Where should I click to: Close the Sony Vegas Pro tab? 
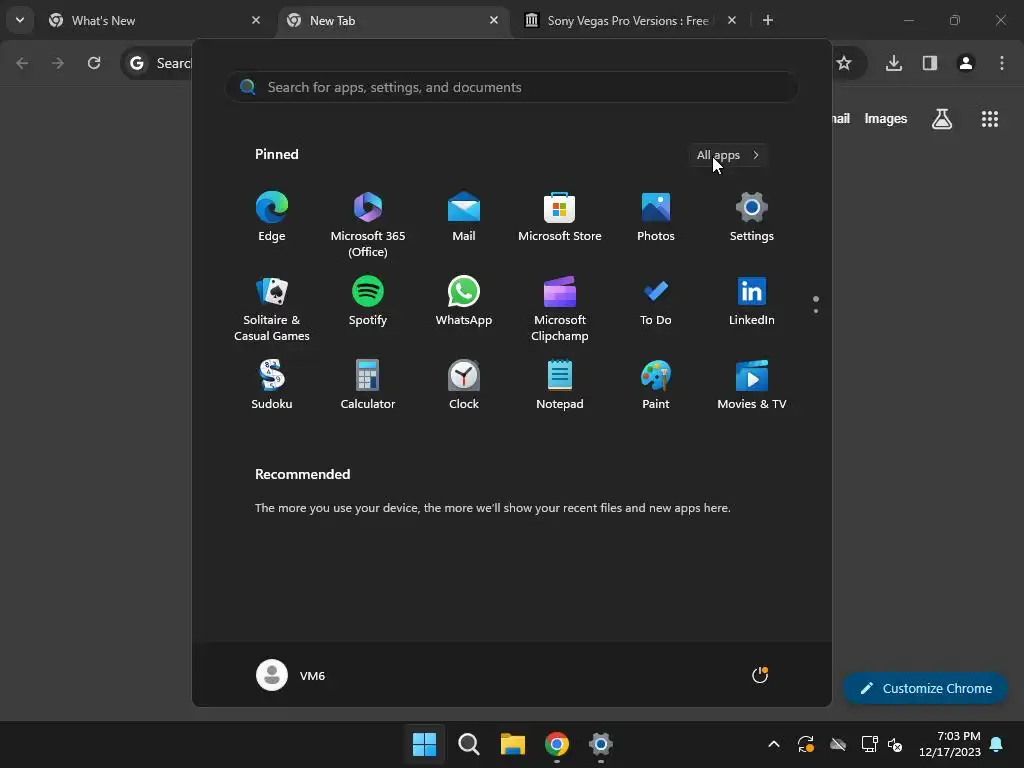732,20
